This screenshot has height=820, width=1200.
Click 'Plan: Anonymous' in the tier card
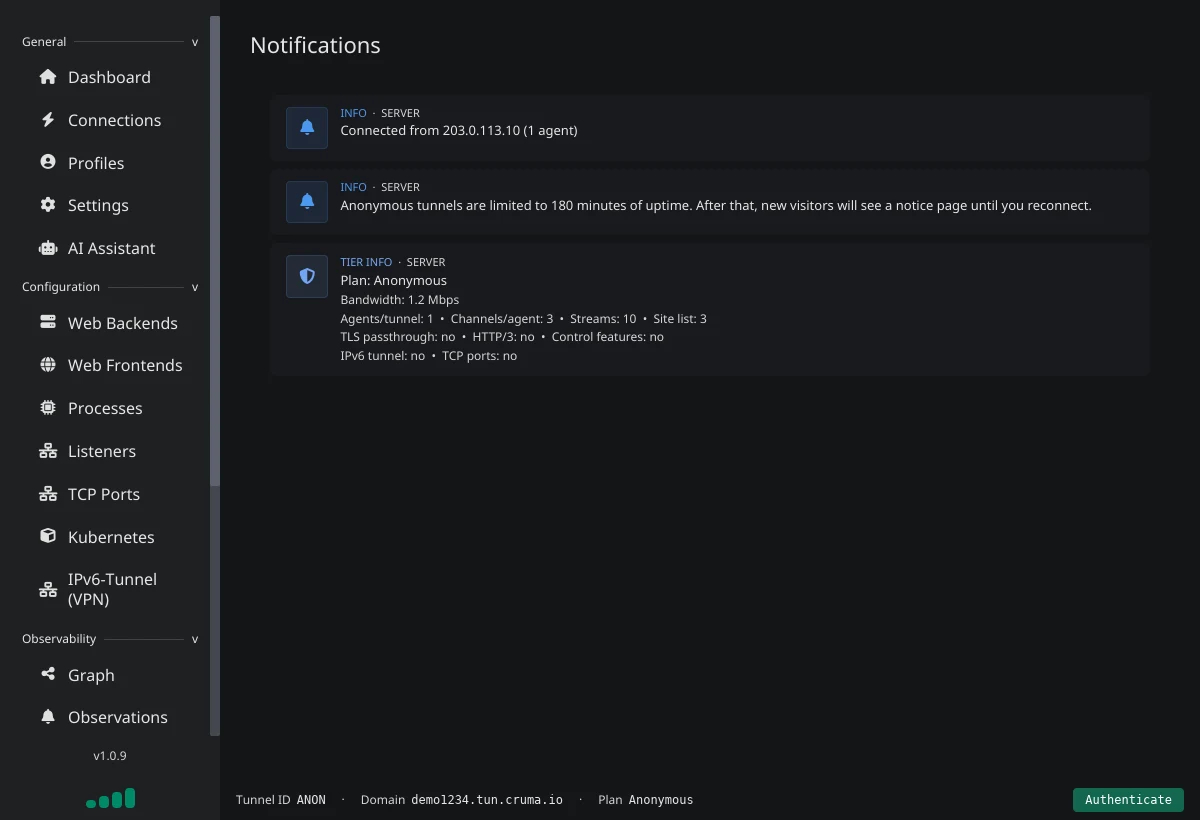(394, 280)
